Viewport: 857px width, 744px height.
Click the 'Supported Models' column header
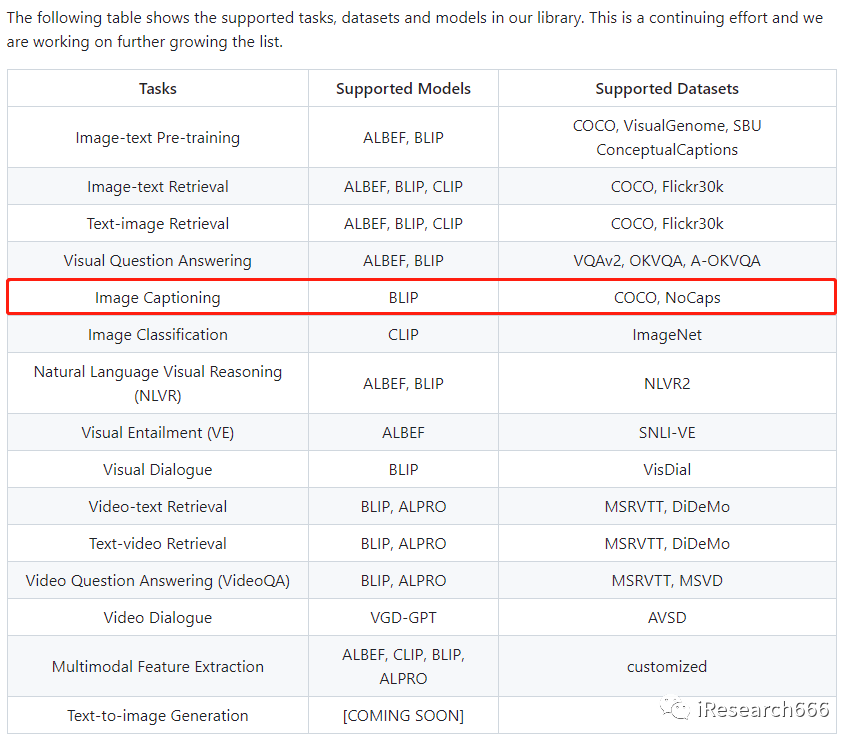point(403,89)
